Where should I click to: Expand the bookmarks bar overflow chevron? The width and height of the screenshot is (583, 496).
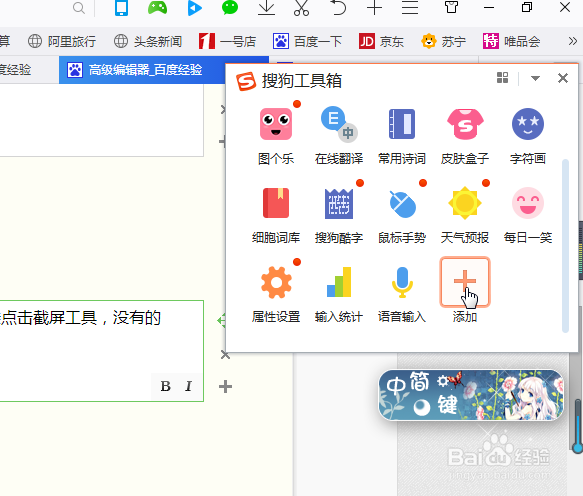pos(573,41)
